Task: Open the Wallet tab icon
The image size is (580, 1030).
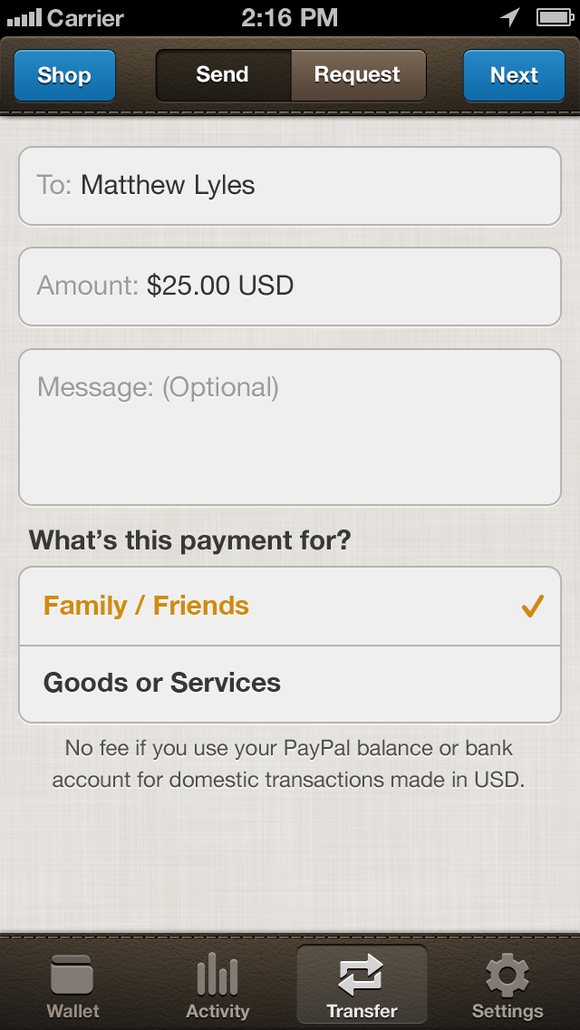Action: coord(72,975)
